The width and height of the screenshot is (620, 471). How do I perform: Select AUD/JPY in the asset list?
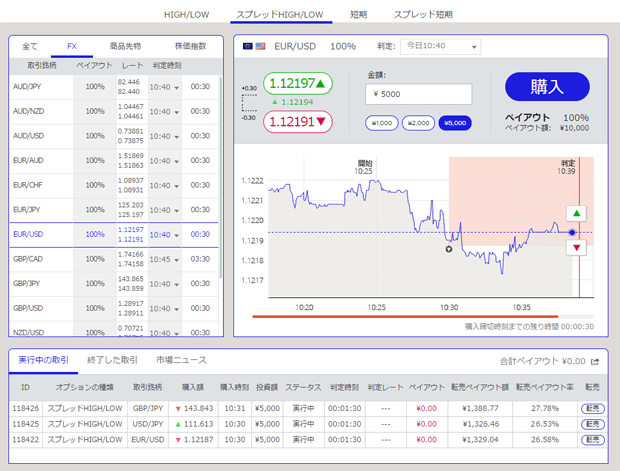pyautogui.click(x=27, y=87)
